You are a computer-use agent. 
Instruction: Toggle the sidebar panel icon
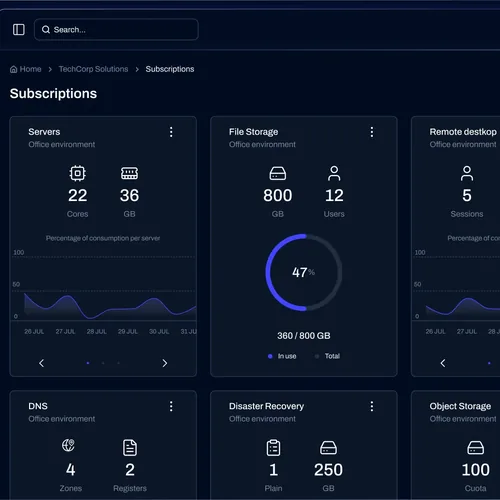pyautogui.click(x=19, y=30)
